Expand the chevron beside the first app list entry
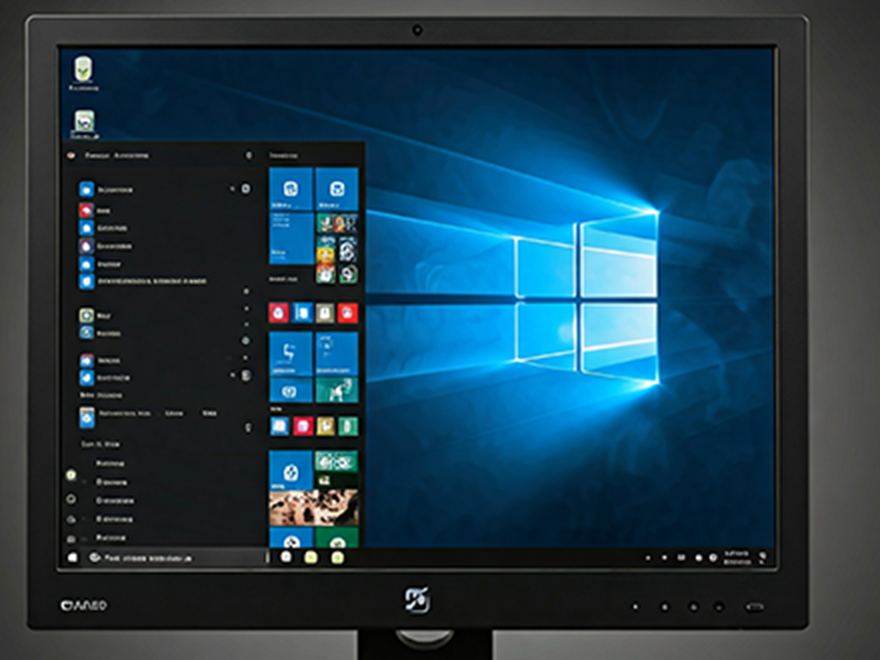Viewport: 880px width, 660px height. click(x=232, y=189)
